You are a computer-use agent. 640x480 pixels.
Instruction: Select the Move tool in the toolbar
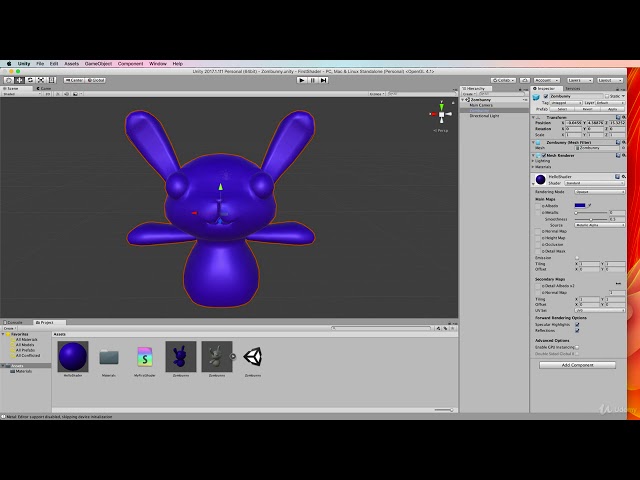[19, 80]
